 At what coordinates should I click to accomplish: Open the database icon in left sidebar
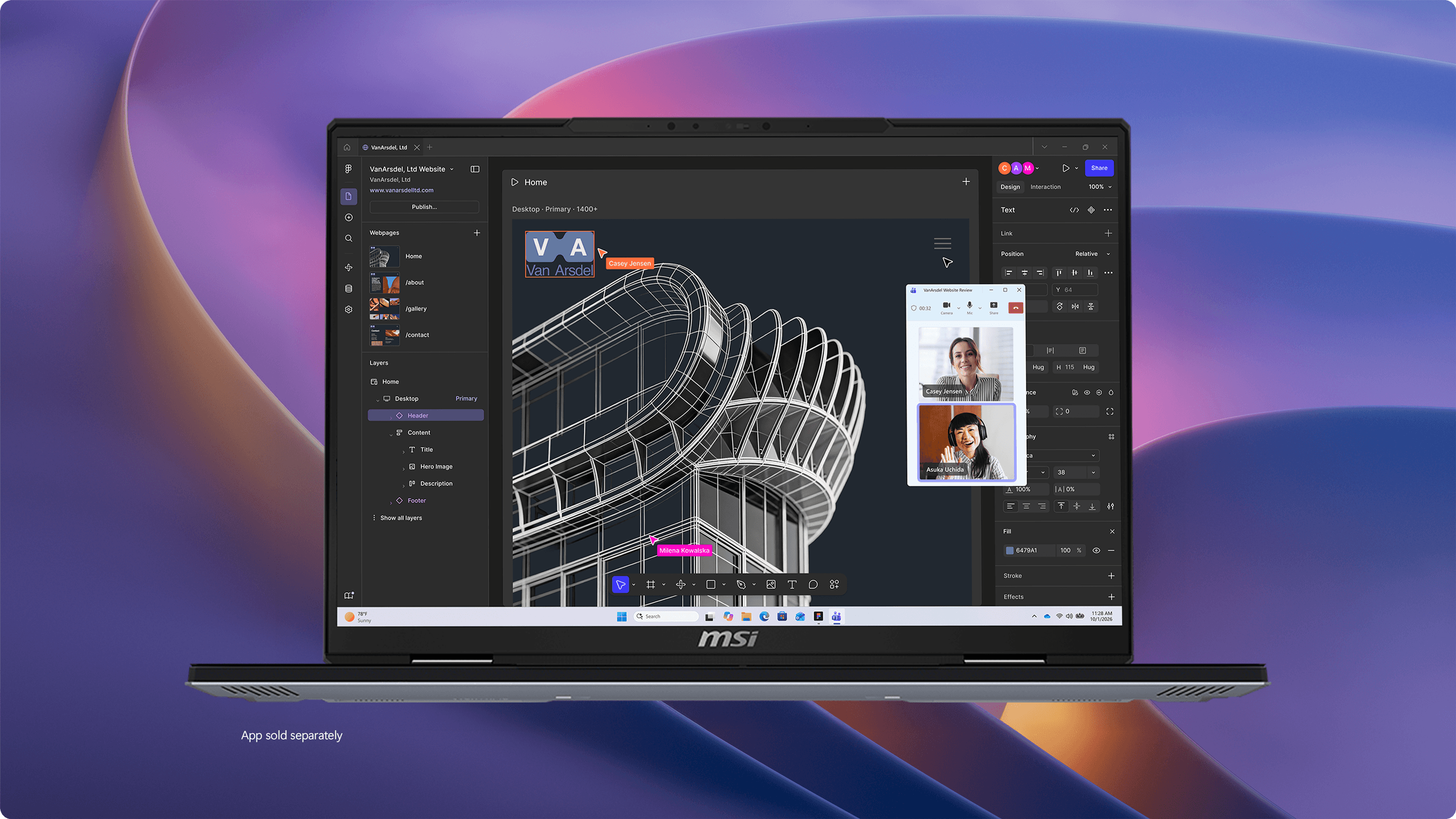click(x=349, y=289)
